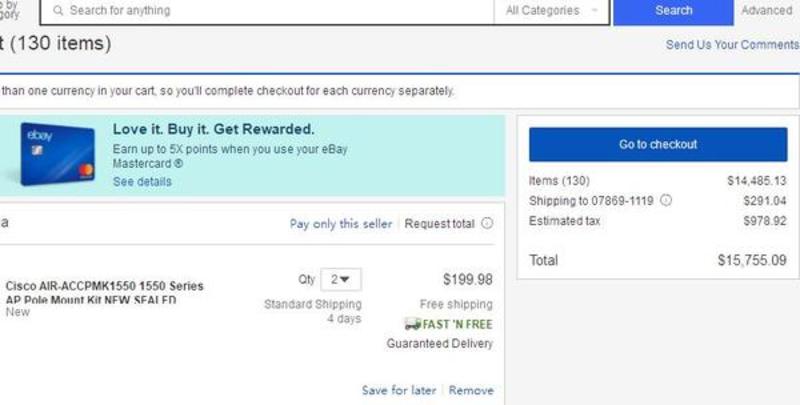Open the All Categories dropdown

coord(552,11)
